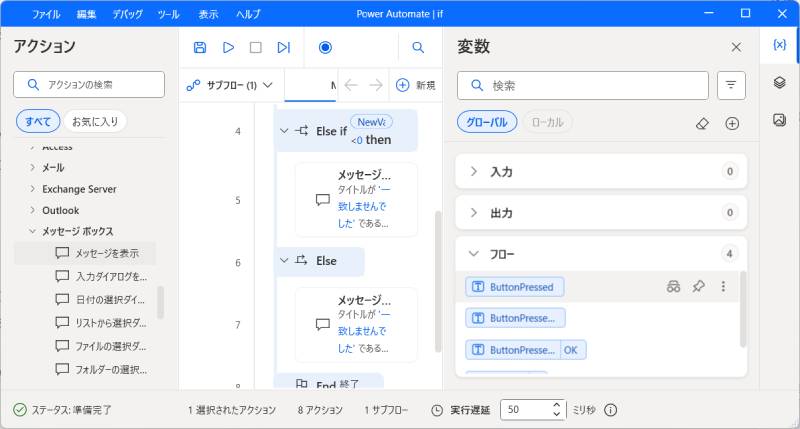Open the サブフロー dropdown
Viewport: 800px width, 429px height.
point(231,86)
